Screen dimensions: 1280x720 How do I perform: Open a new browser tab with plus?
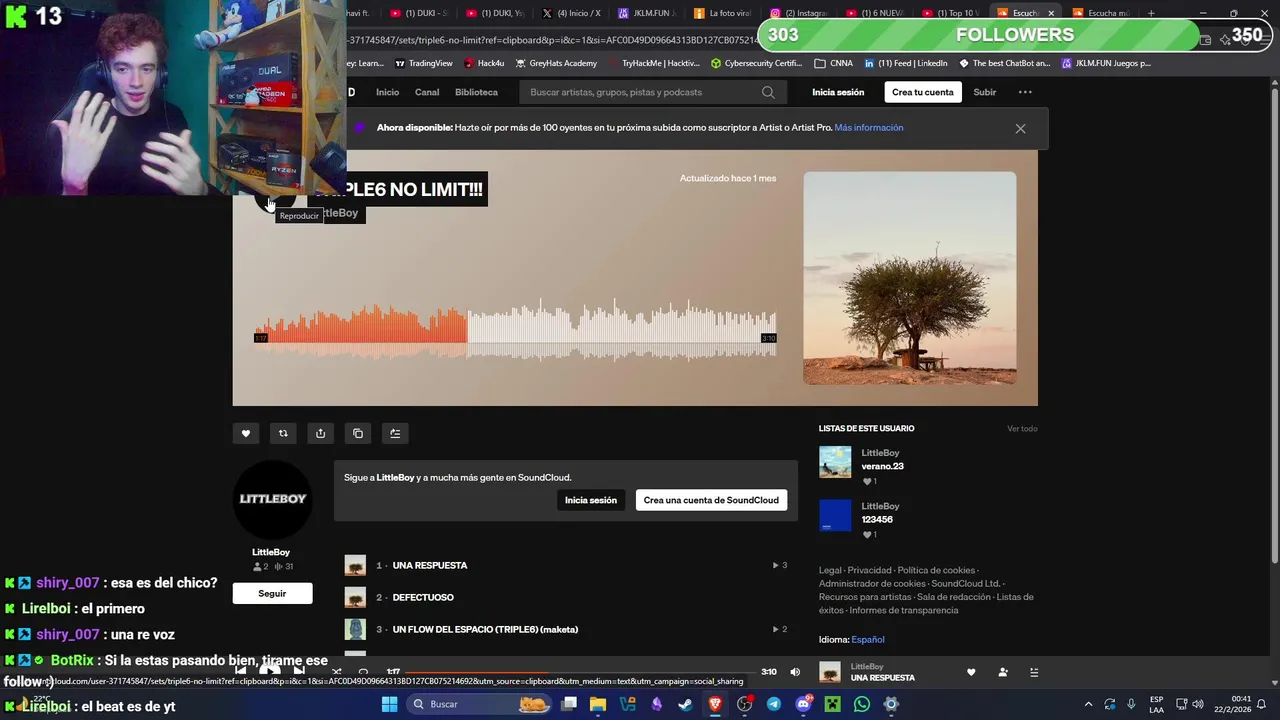click(1151, 13)
